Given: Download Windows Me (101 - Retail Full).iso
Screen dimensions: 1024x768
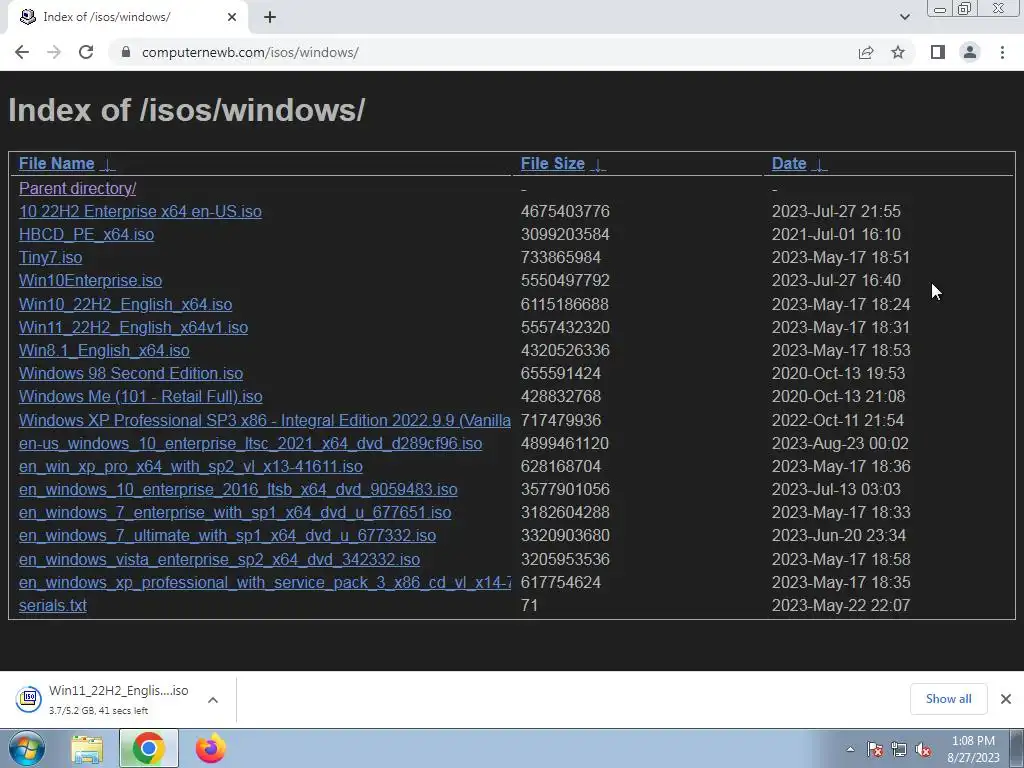Looking at the screenshot, I should [140, 396].
